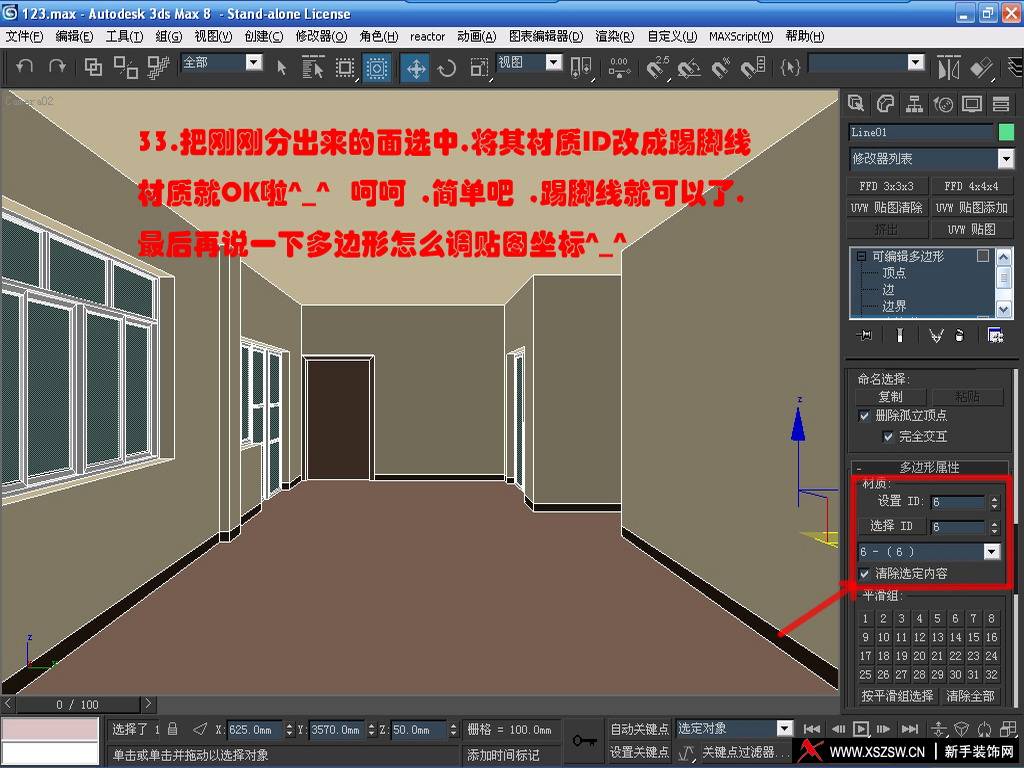Toggle the 删除孤立顶点 checkbox
This screenshot has width=1024, height=768.
click(864, 416)
